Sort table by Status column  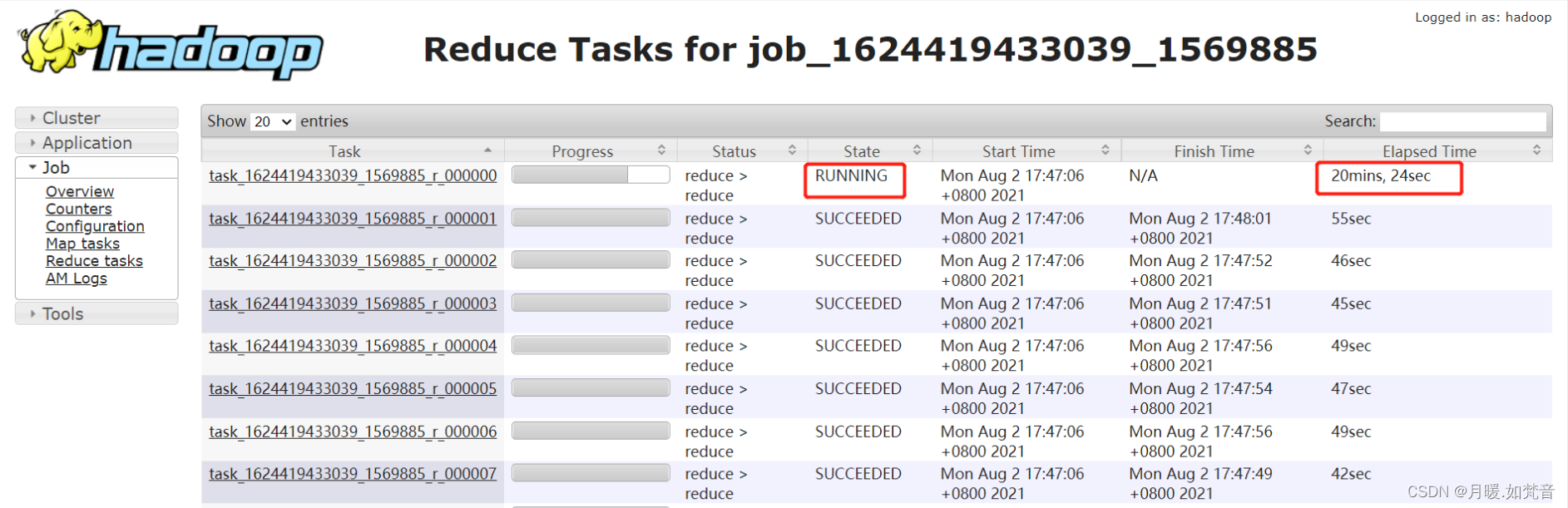(742, 150)
